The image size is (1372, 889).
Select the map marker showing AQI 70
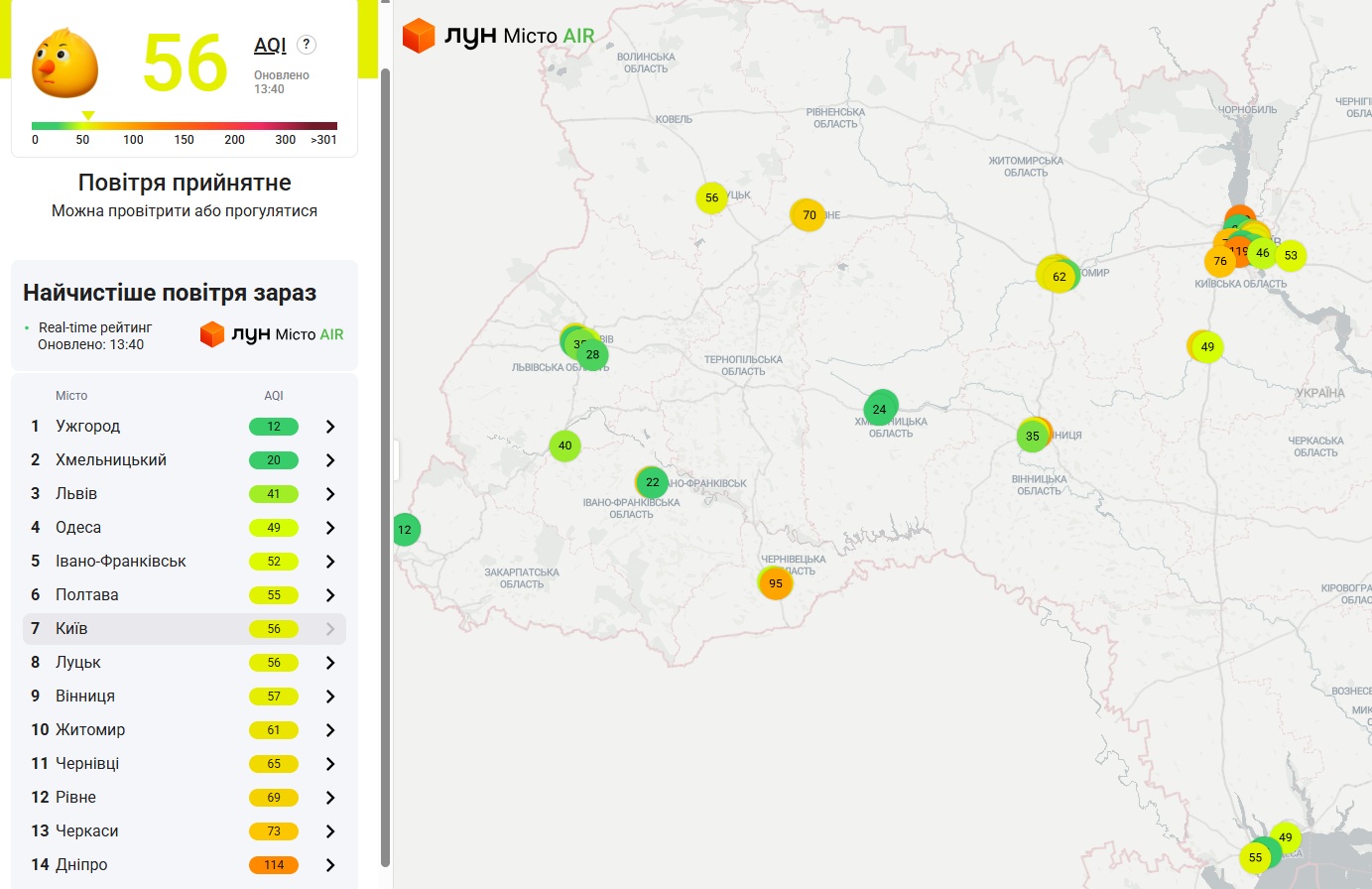click(809, 215)
